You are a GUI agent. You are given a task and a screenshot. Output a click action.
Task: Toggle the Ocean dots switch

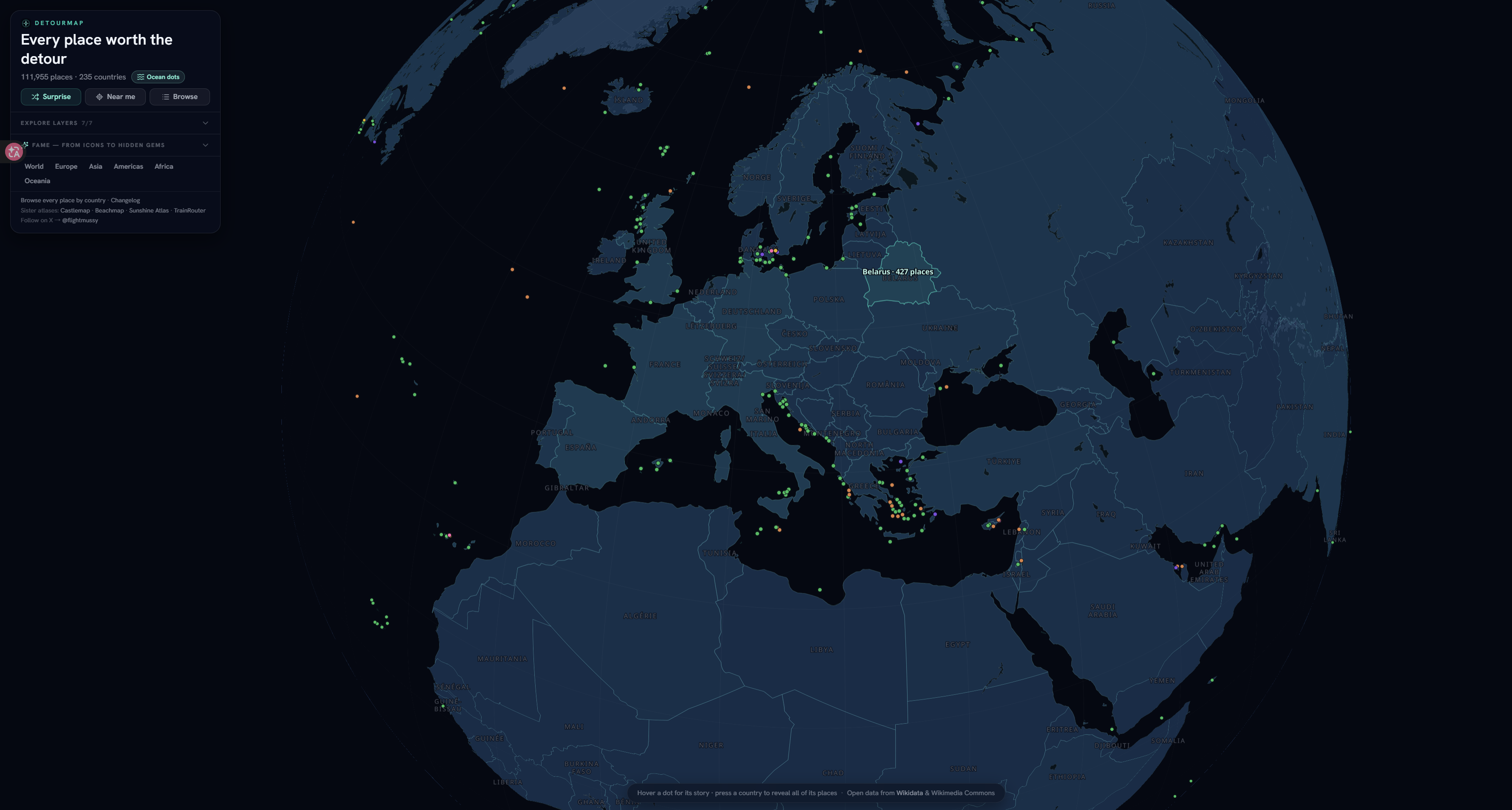click(x=158, y=77)
